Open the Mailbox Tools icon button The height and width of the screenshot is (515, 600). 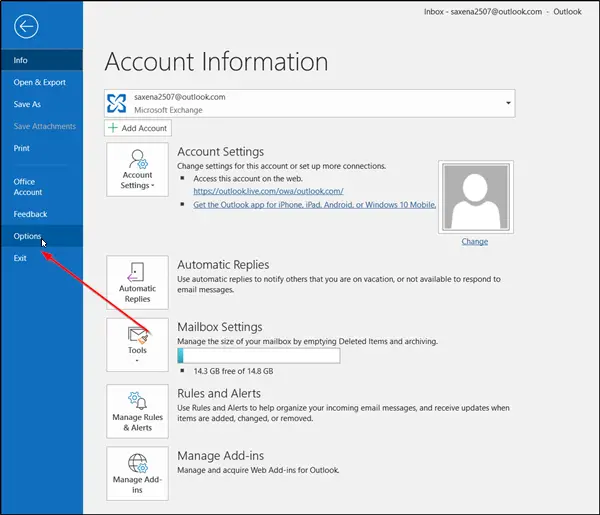pyautogui.click(x=137, y=343)
